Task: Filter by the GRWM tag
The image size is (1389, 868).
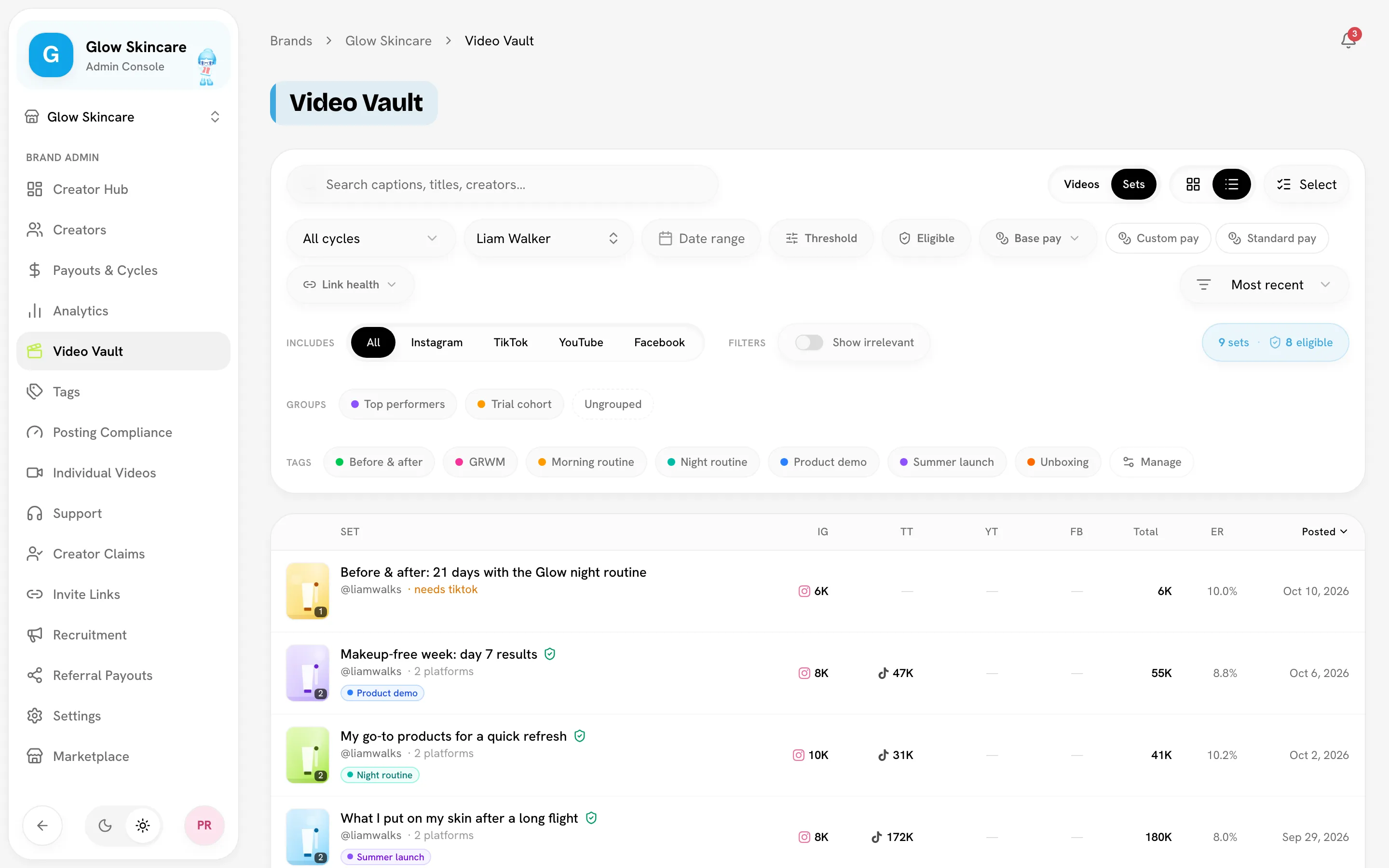Action: pos(480,462)
